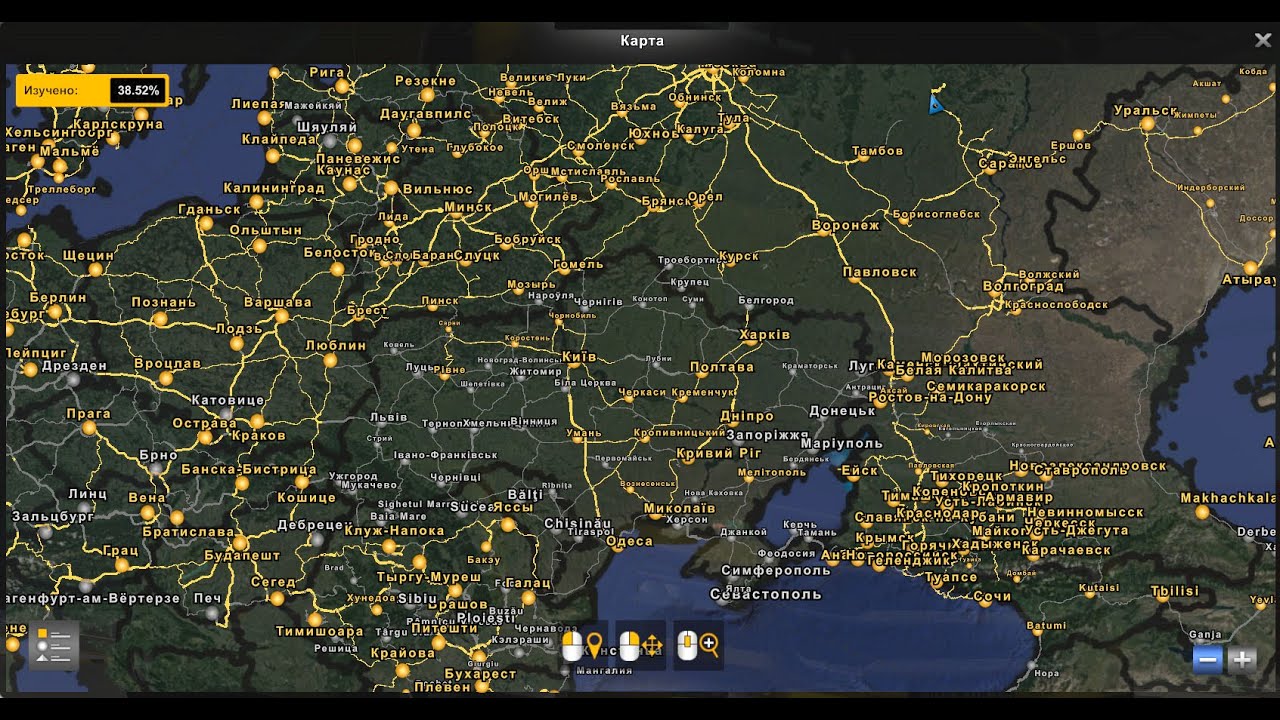This screenshot has width=1280, height=720.
Task: Select the Ростов-на-Дону city label
Action: click(x=930, y=397)
